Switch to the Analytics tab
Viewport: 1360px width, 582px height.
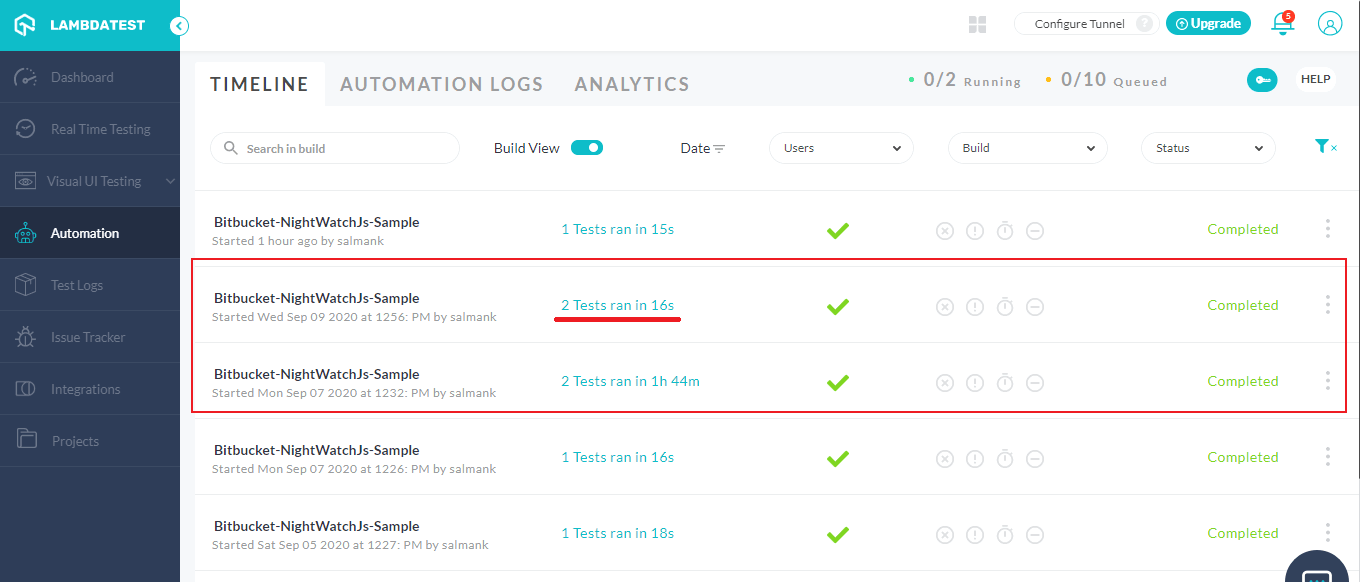[632, 85]
